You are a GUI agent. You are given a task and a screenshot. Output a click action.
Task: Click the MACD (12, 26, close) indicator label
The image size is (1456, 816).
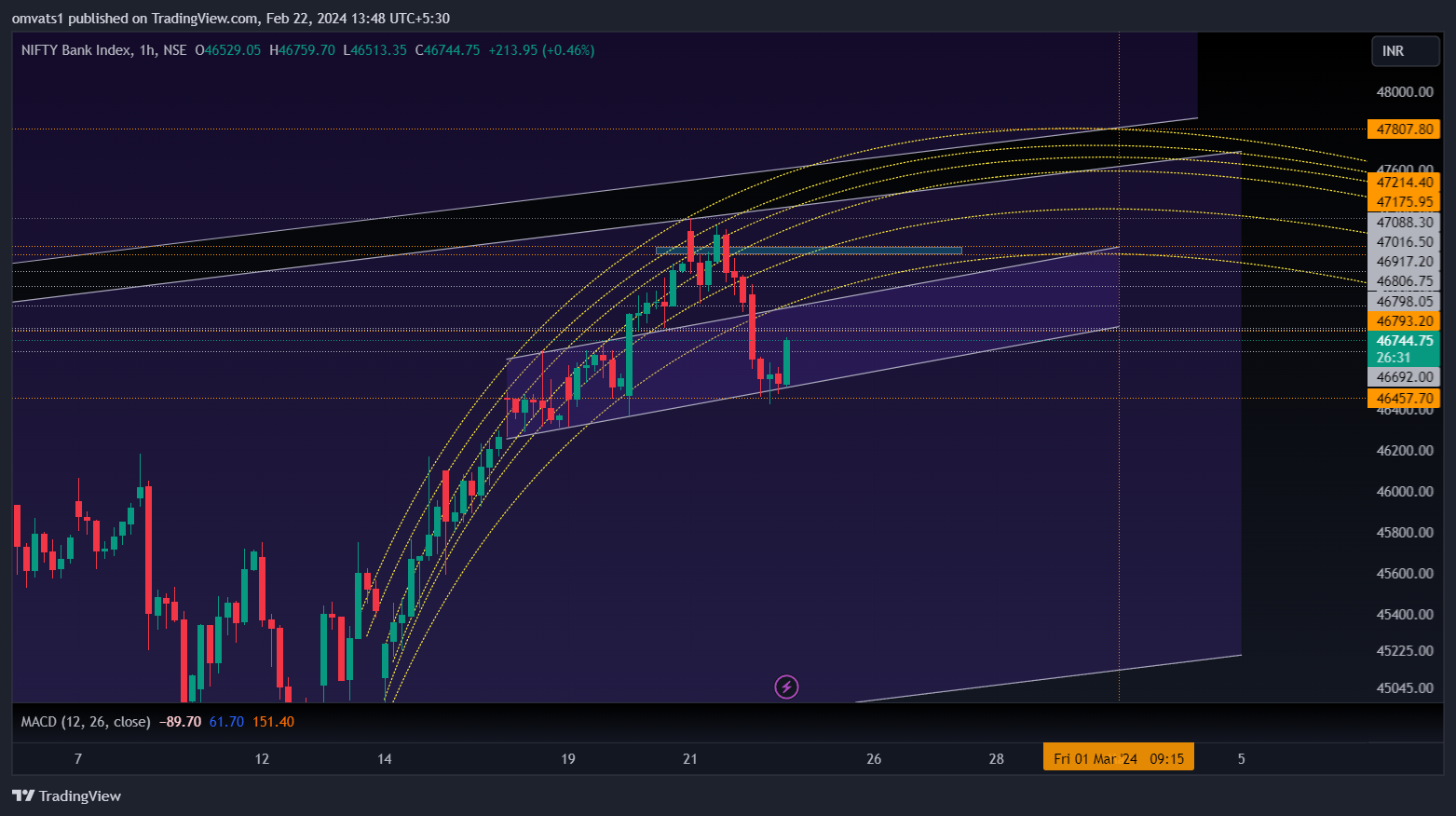pyautogui.click(x=86, y=722)
